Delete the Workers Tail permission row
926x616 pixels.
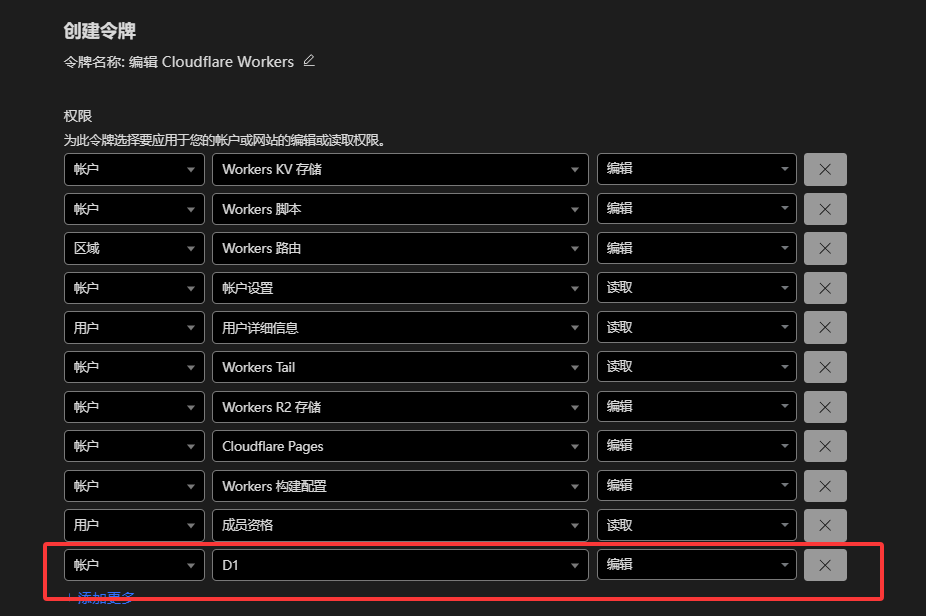point(825,367)
